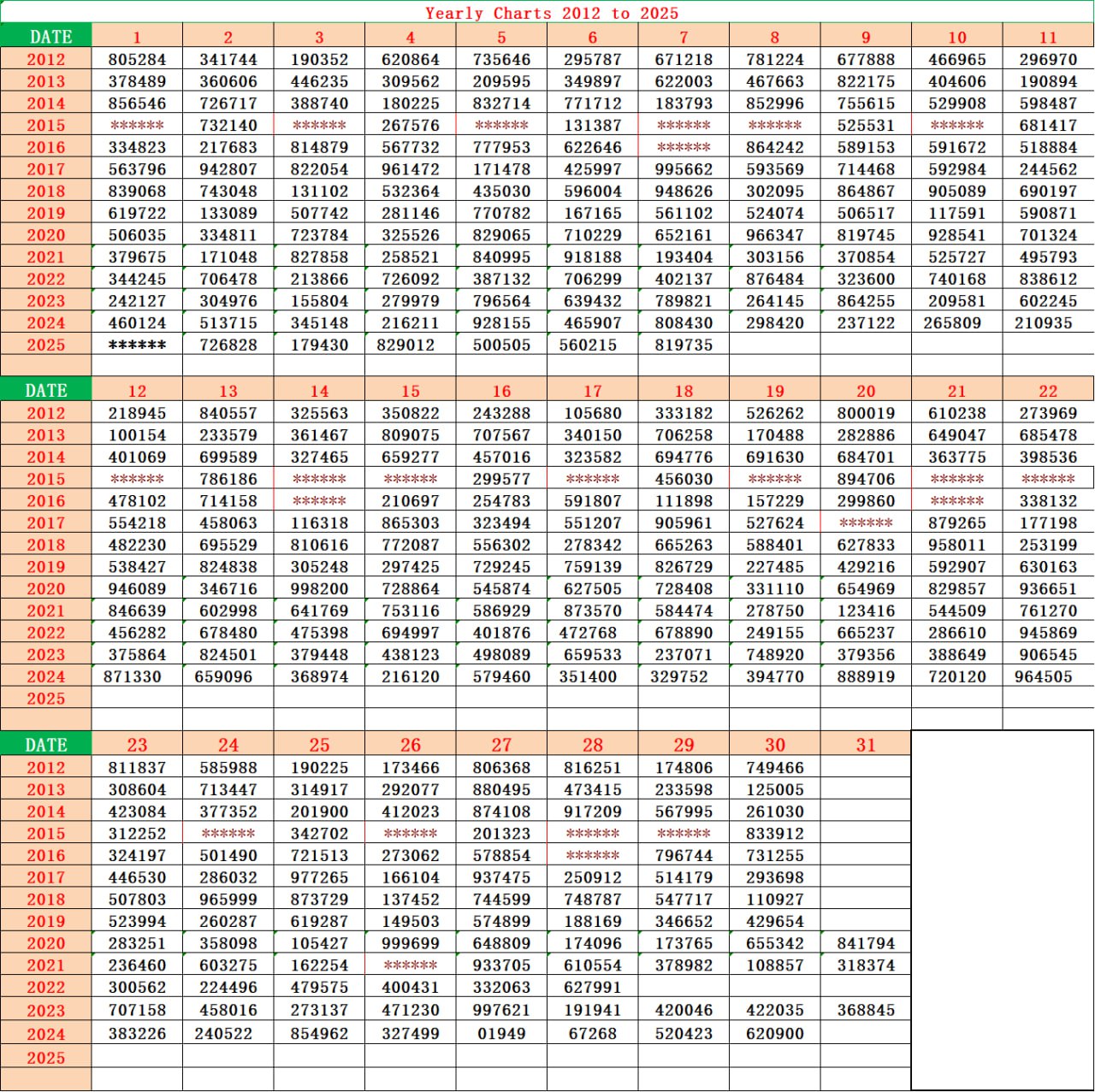Click the cell containing 500505
The height and width of the screenshot is (1092, 1095).
click(501, 345)
